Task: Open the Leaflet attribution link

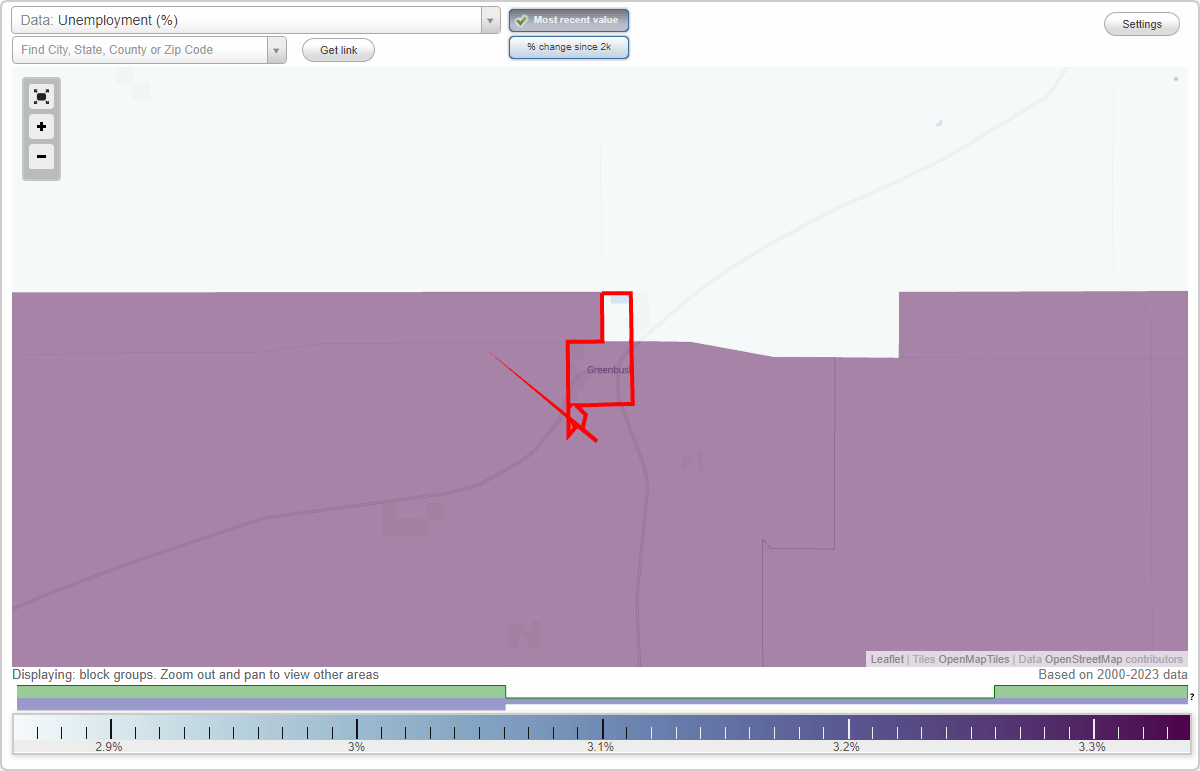Action: [887, 659]
